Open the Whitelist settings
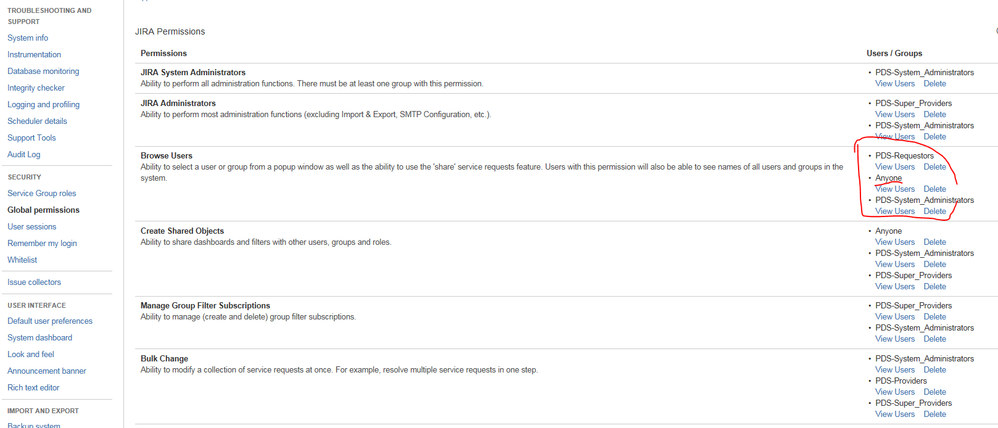 coord(22,260)
